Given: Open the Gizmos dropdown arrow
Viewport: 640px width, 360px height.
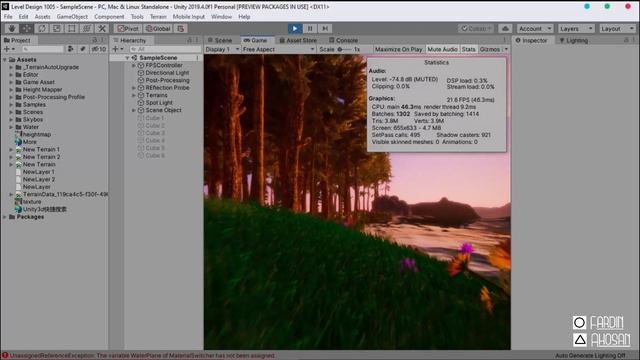Looking at the screenshot, I should tap(506, 49).
